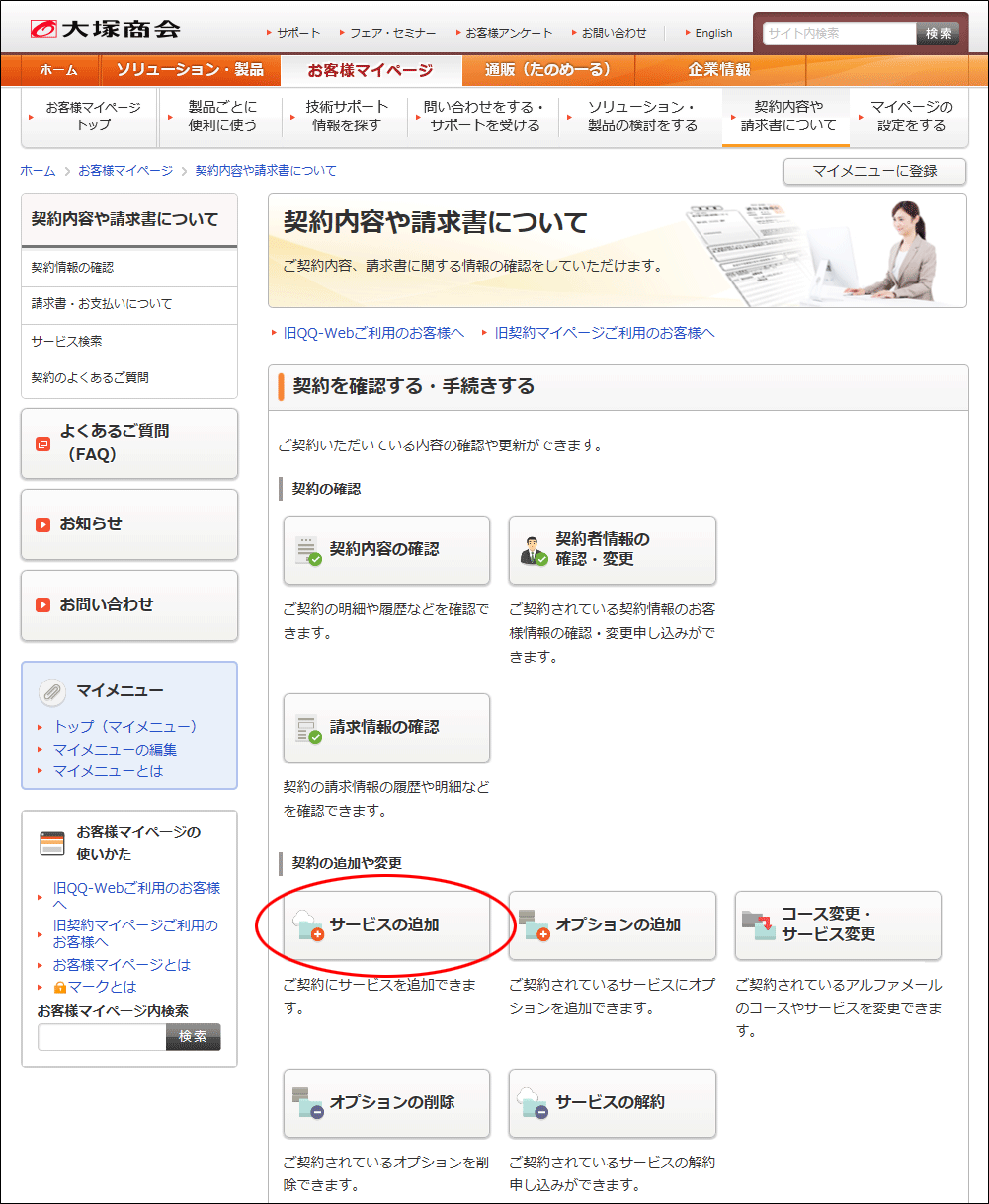
Task: Click the オプションの削除 icon
Action: point(309,1103)
